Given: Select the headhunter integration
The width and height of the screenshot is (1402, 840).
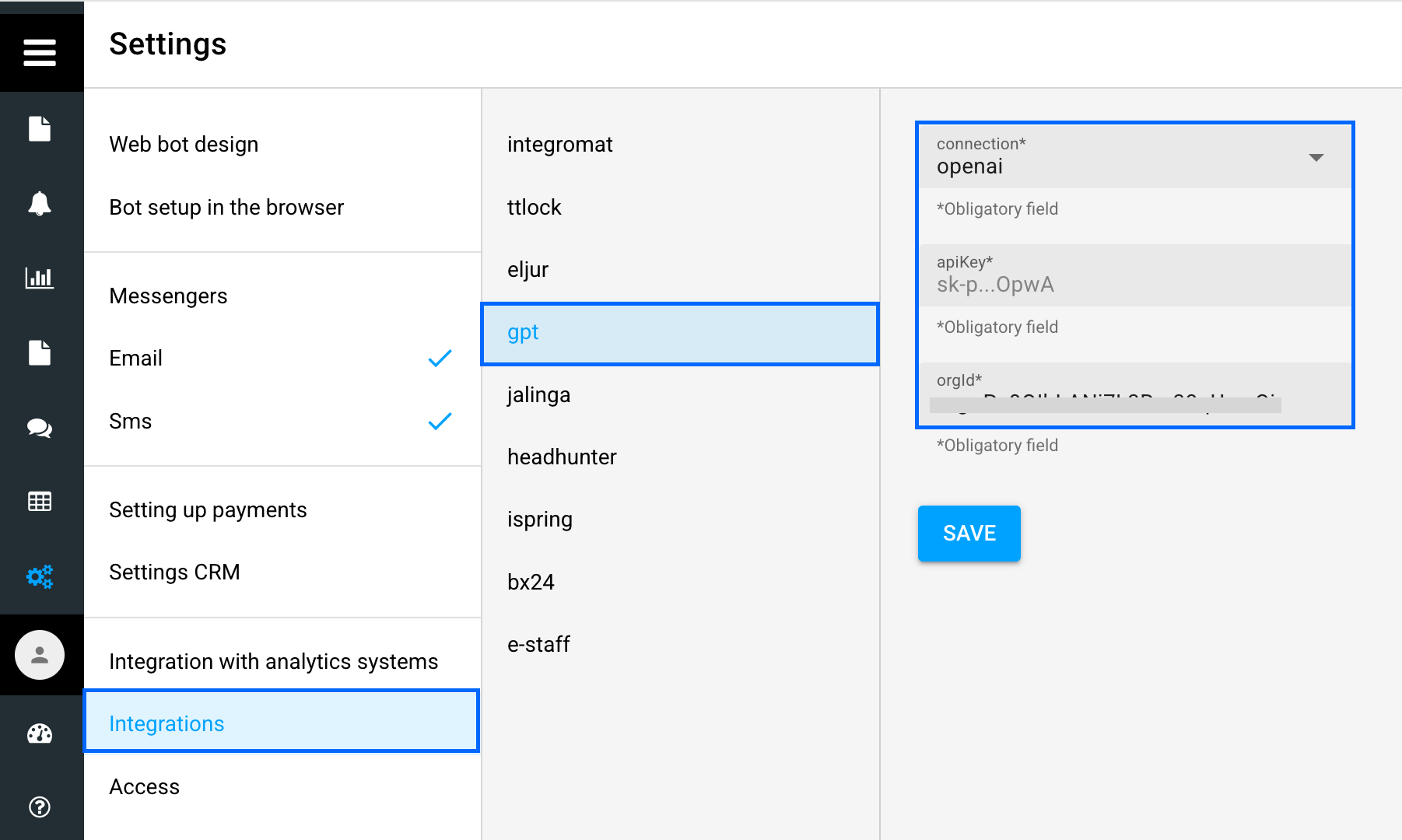Looking at the screenshot, I should pyautogui.click(x=562, y=457).
